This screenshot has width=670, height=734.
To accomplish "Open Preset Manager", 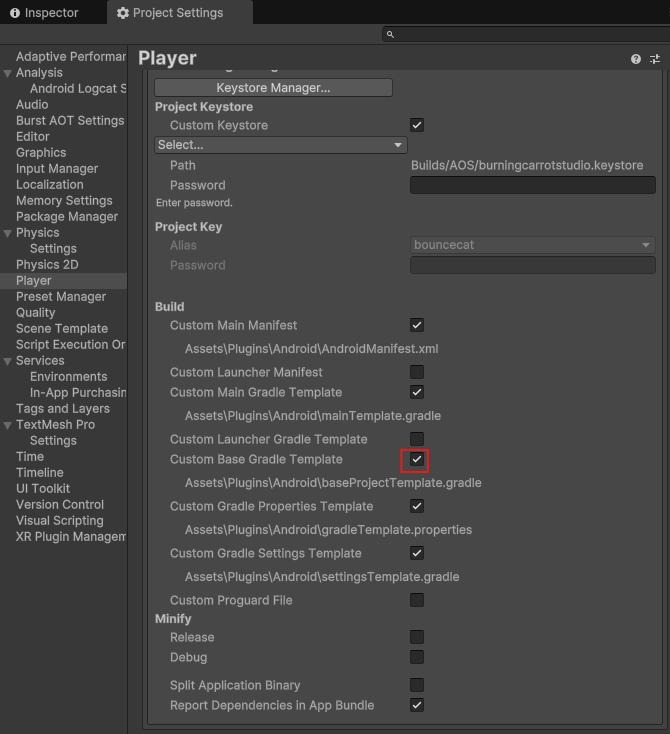I will point(63,297).
